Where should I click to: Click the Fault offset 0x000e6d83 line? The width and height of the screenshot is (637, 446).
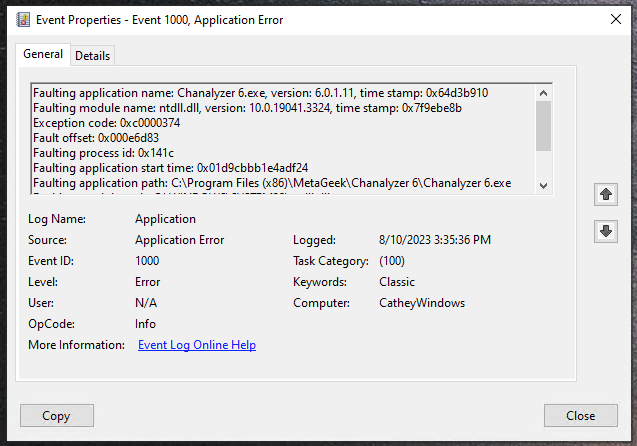[96, 138]
